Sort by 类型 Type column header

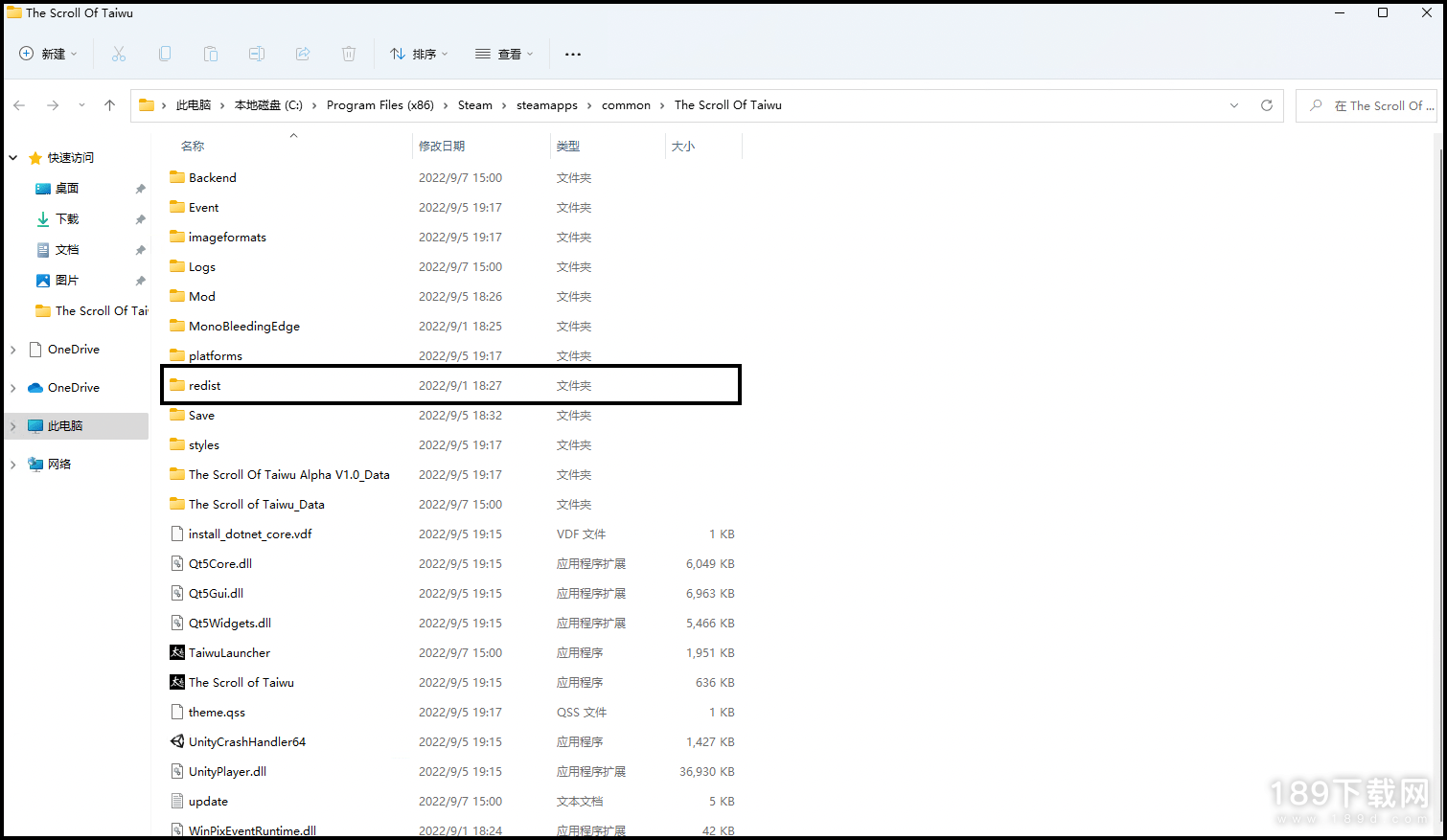click(568, 147)
